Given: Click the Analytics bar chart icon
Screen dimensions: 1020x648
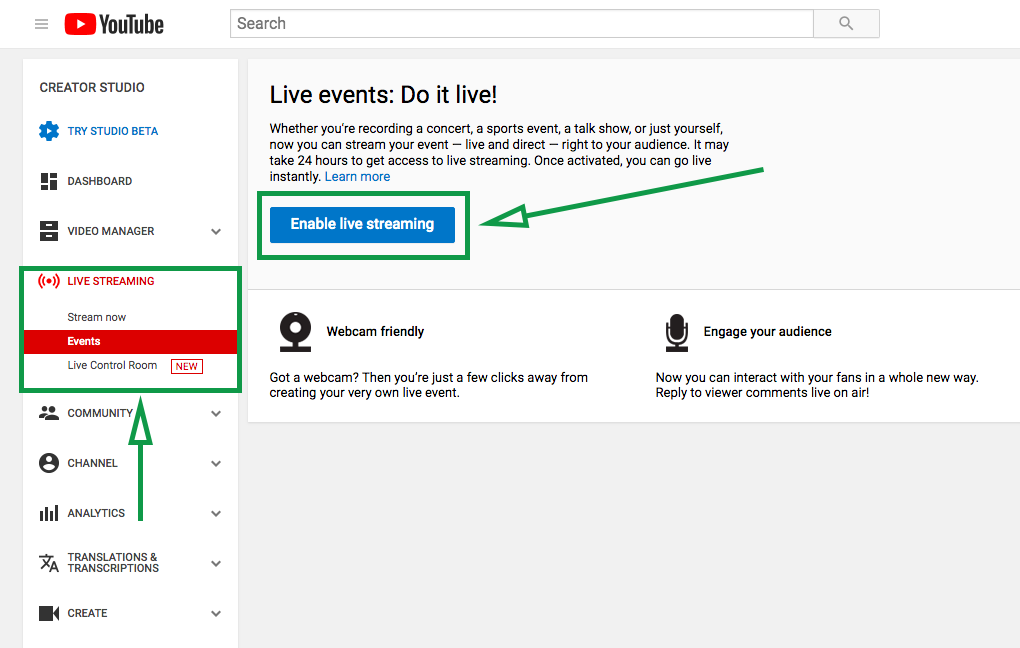Looking at the screenshot, I should (x=49, y=513).
